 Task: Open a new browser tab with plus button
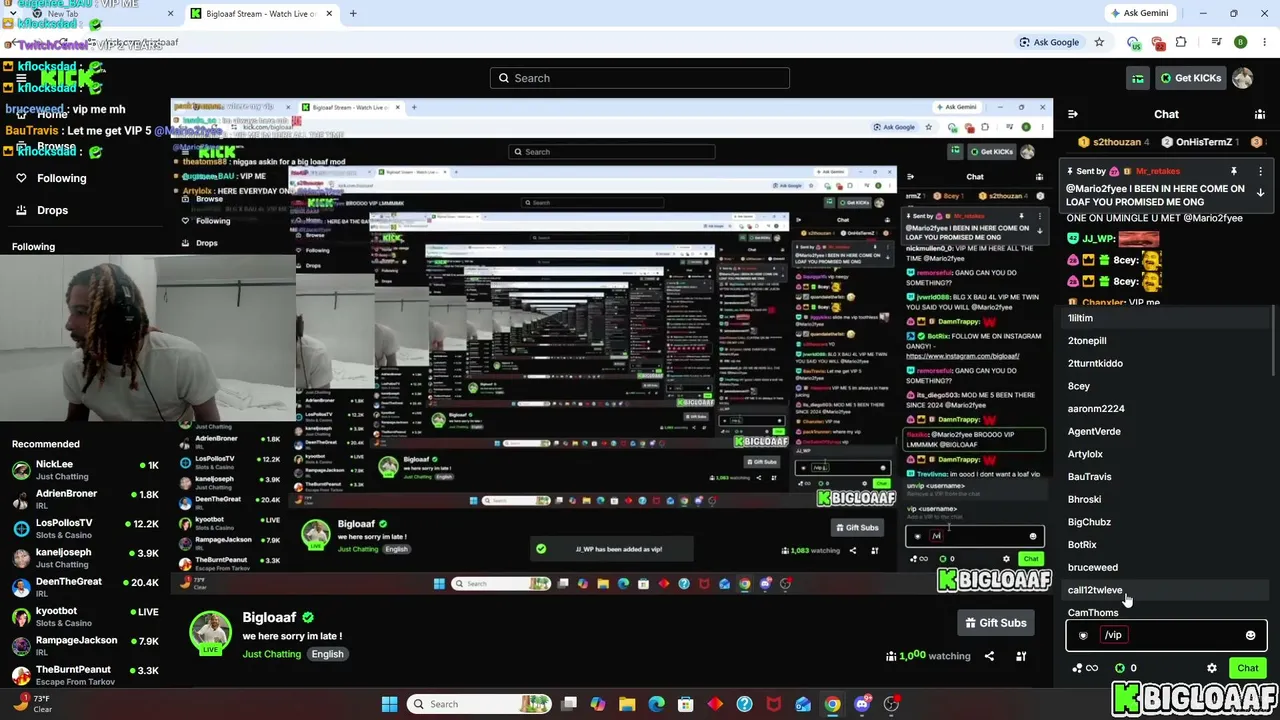353,14
